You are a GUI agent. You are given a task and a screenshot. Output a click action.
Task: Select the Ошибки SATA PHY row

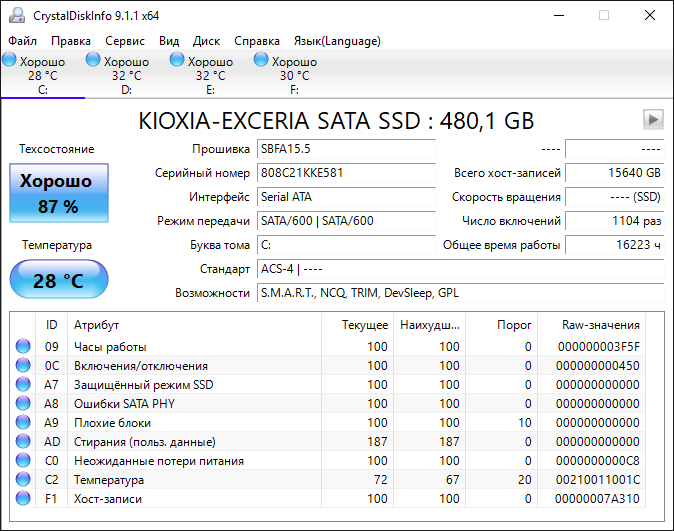(x=328, y=403)
